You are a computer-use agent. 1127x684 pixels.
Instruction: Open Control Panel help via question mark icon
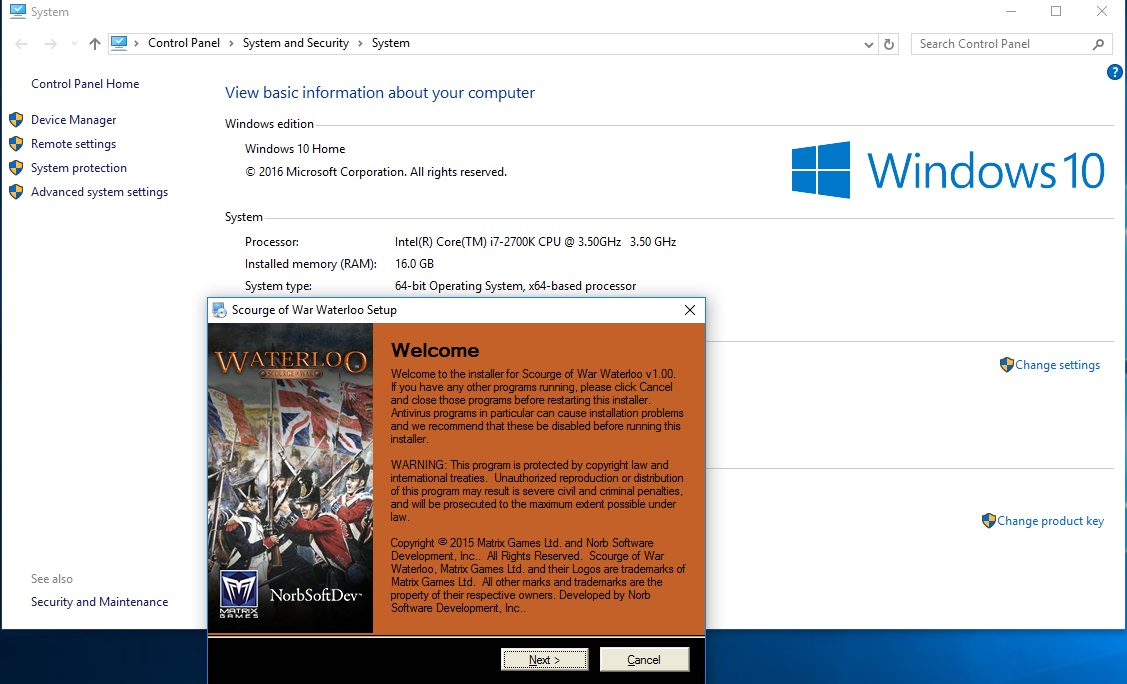(x=1114, y=72)
